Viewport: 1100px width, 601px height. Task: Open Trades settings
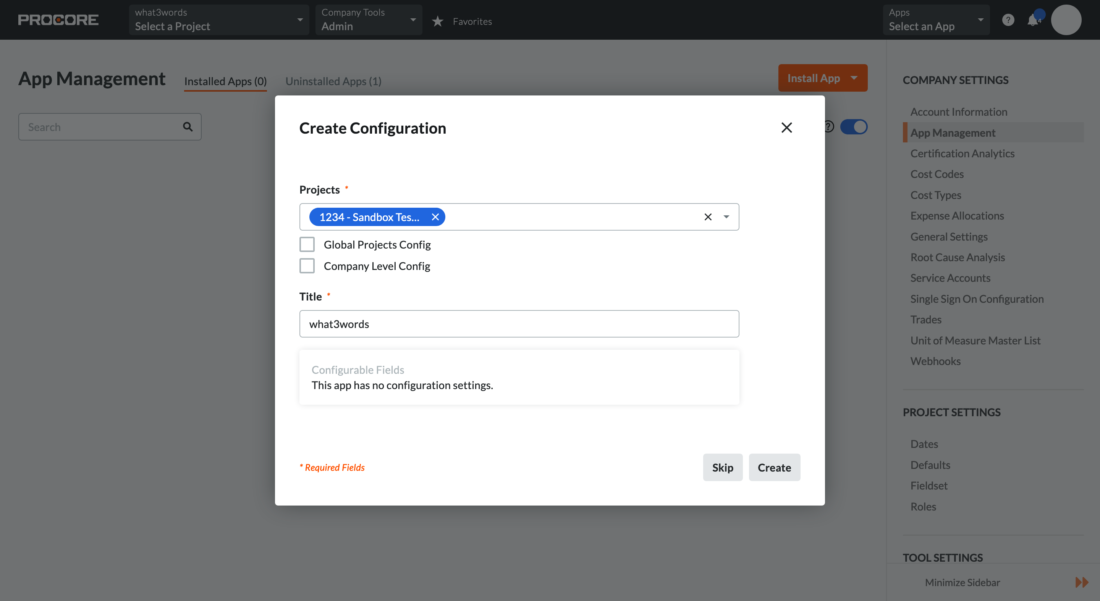(925, 320)
